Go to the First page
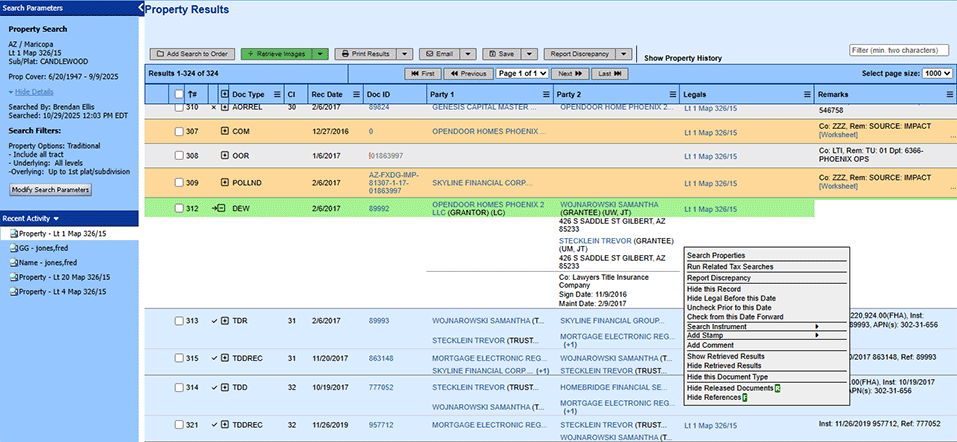 (422, 74)
